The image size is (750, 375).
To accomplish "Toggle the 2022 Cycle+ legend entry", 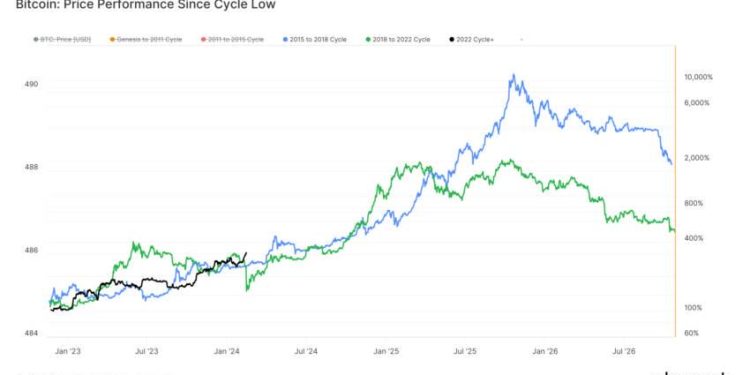I will 471,39.
